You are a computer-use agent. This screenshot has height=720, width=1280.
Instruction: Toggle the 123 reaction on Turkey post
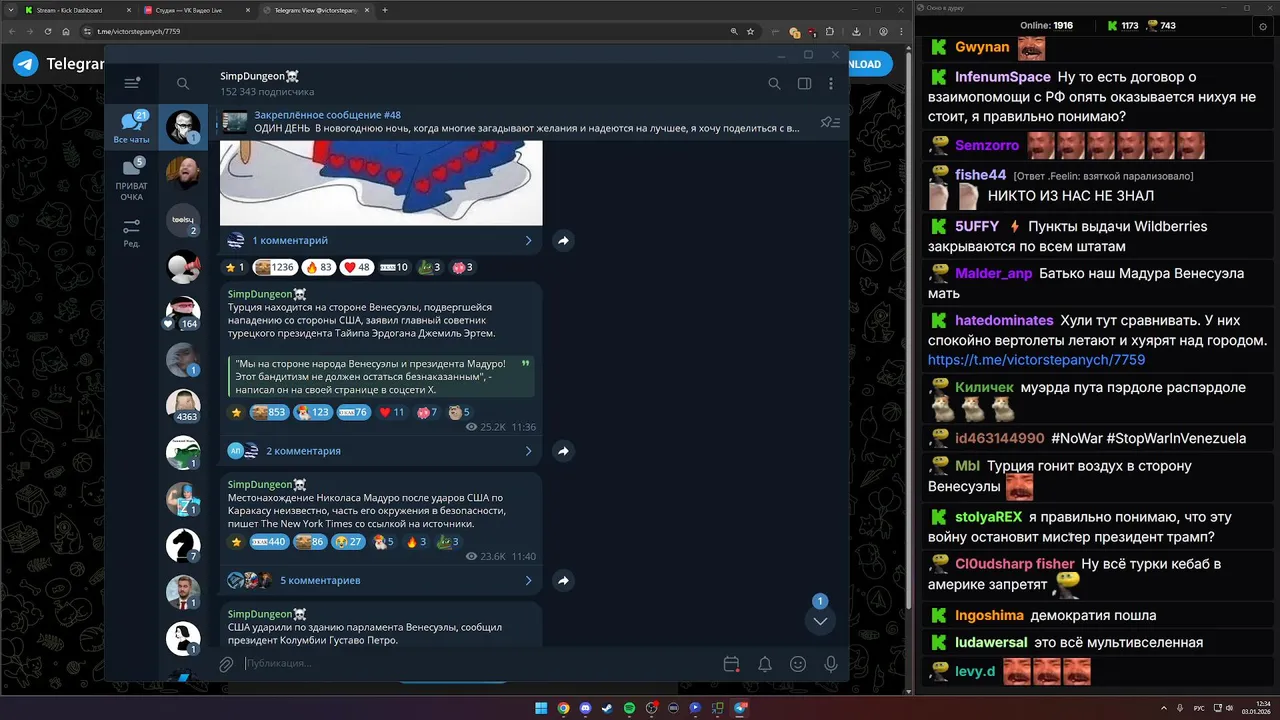[x=313, y=412]
